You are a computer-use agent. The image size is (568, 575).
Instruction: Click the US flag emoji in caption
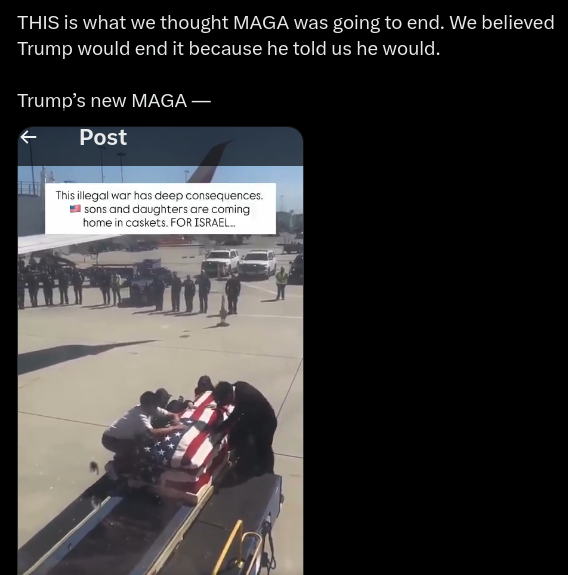[75, 209]
